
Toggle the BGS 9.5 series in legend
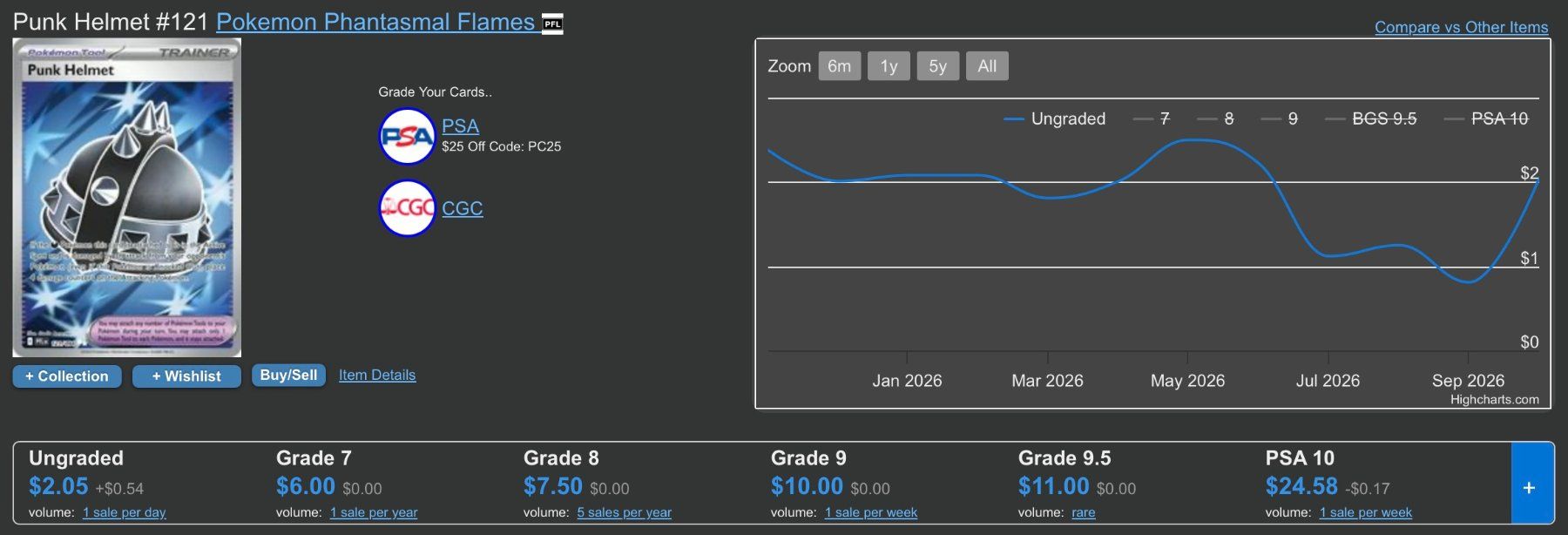1371,119
